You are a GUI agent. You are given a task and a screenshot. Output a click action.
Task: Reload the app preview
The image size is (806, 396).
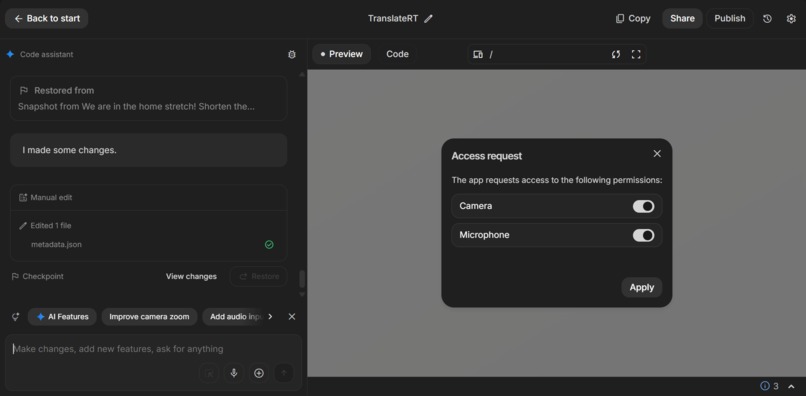[616, 55]
